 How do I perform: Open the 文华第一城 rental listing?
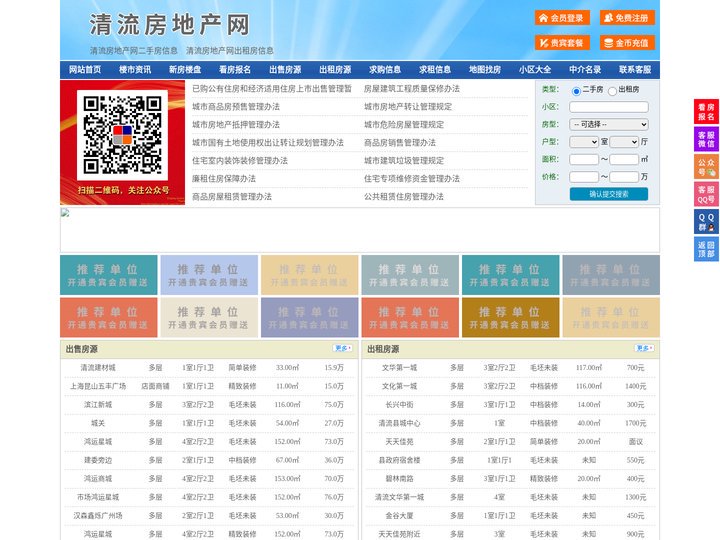tap(399, 368)
